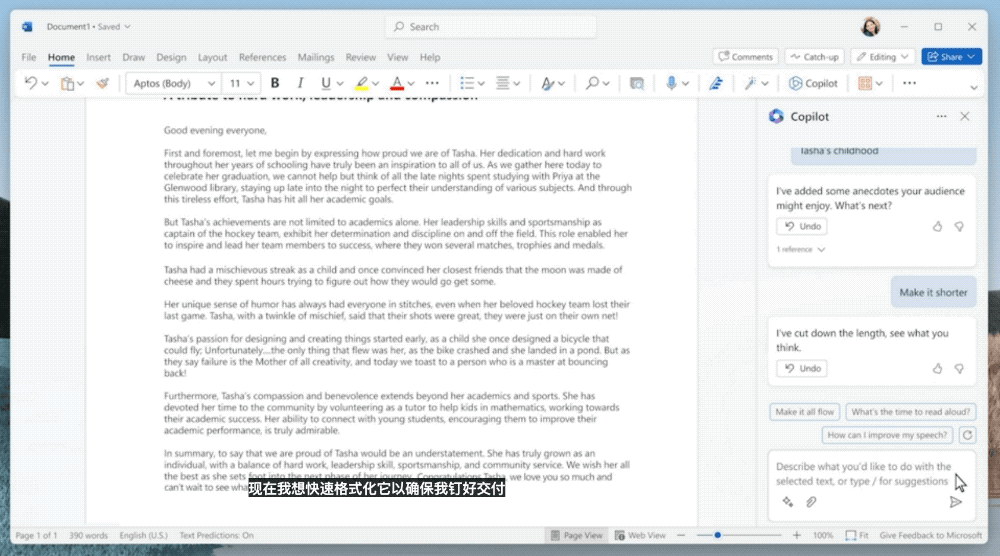This screenshot has width=1000, height=556.
Task: Open the References tab
Action: [262, 57]
